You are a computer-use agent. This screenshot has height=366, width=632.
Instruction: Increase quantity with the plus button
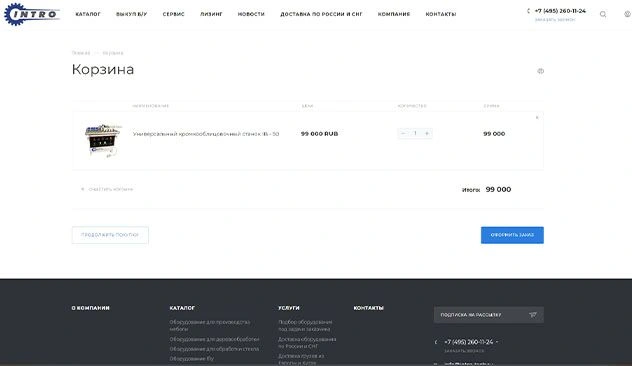427,133
